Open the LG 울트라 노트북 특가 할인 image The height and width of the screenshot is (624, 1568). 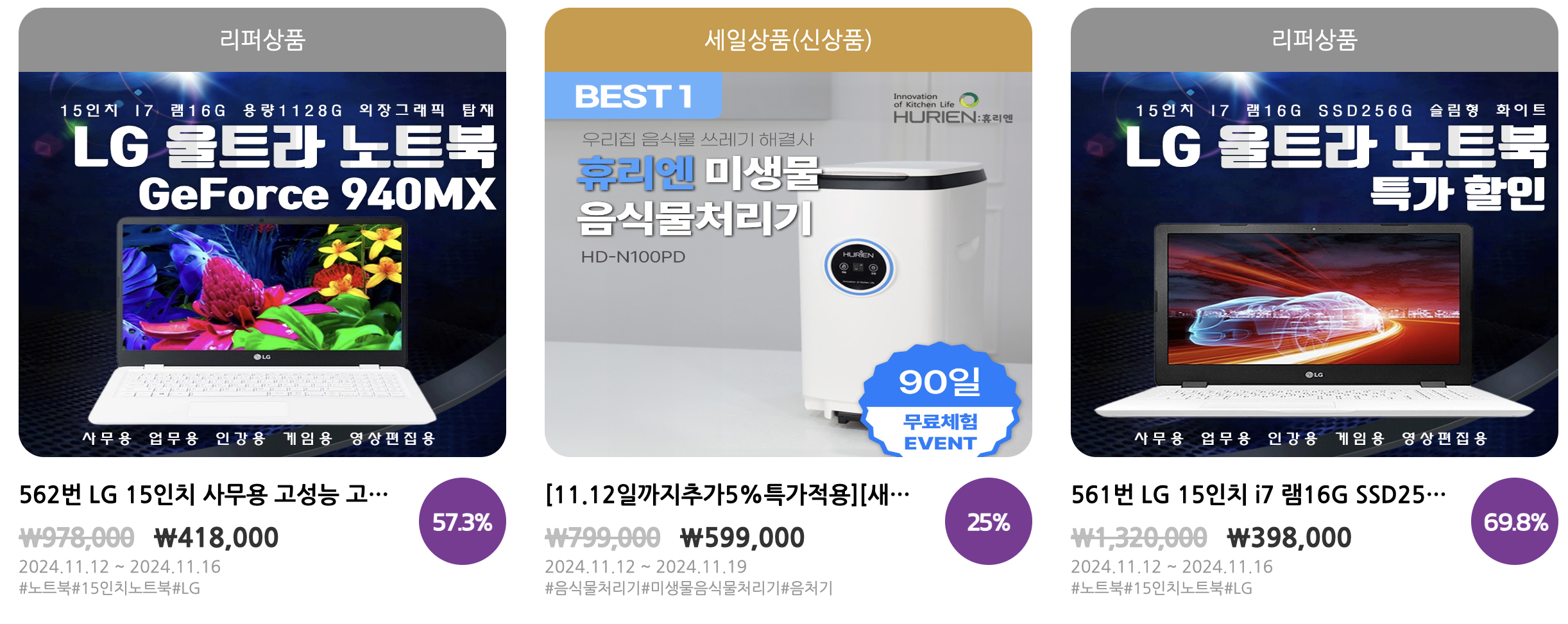pos(1315,264)
